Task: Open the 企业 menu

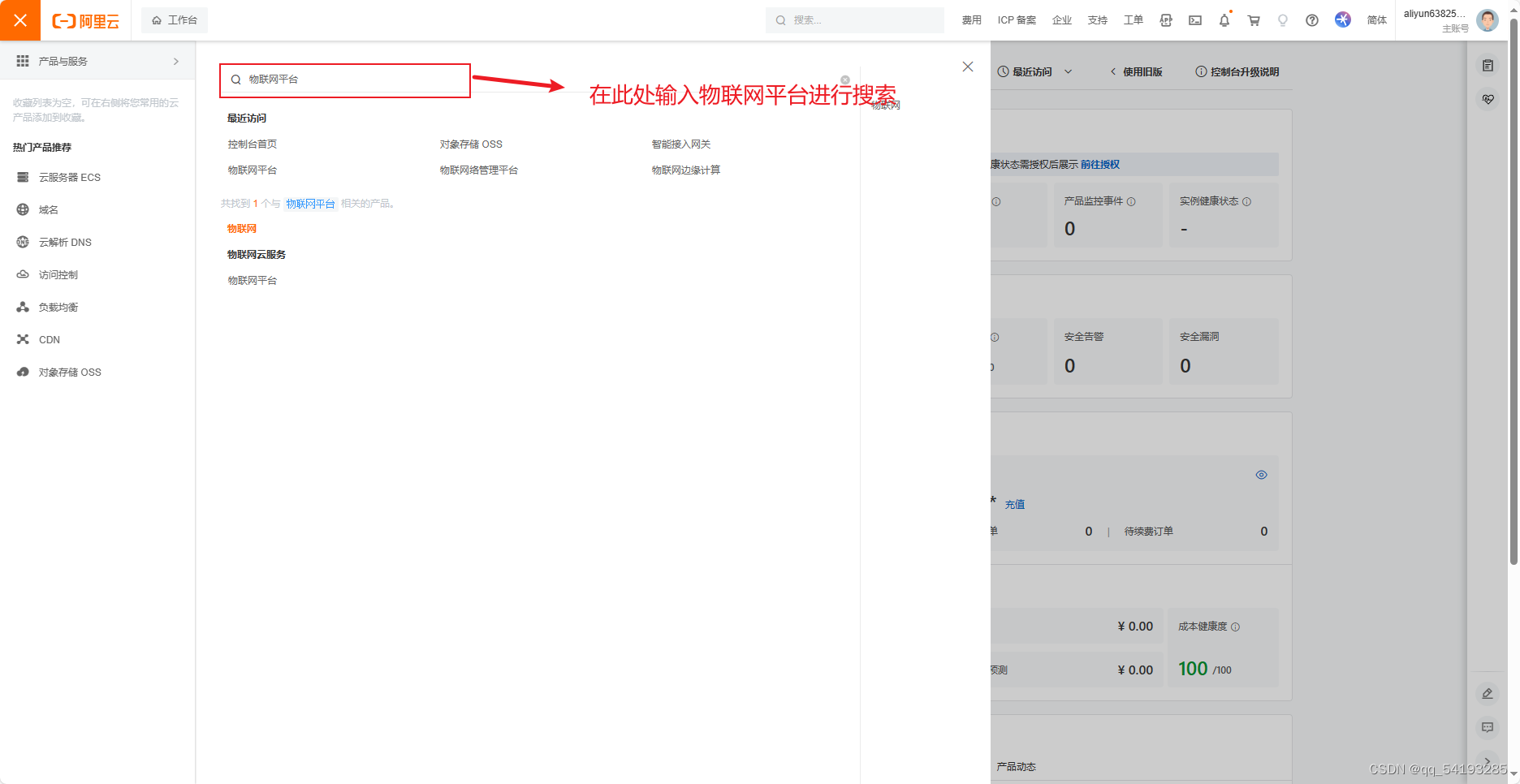Action: [x=1062, y=20]
